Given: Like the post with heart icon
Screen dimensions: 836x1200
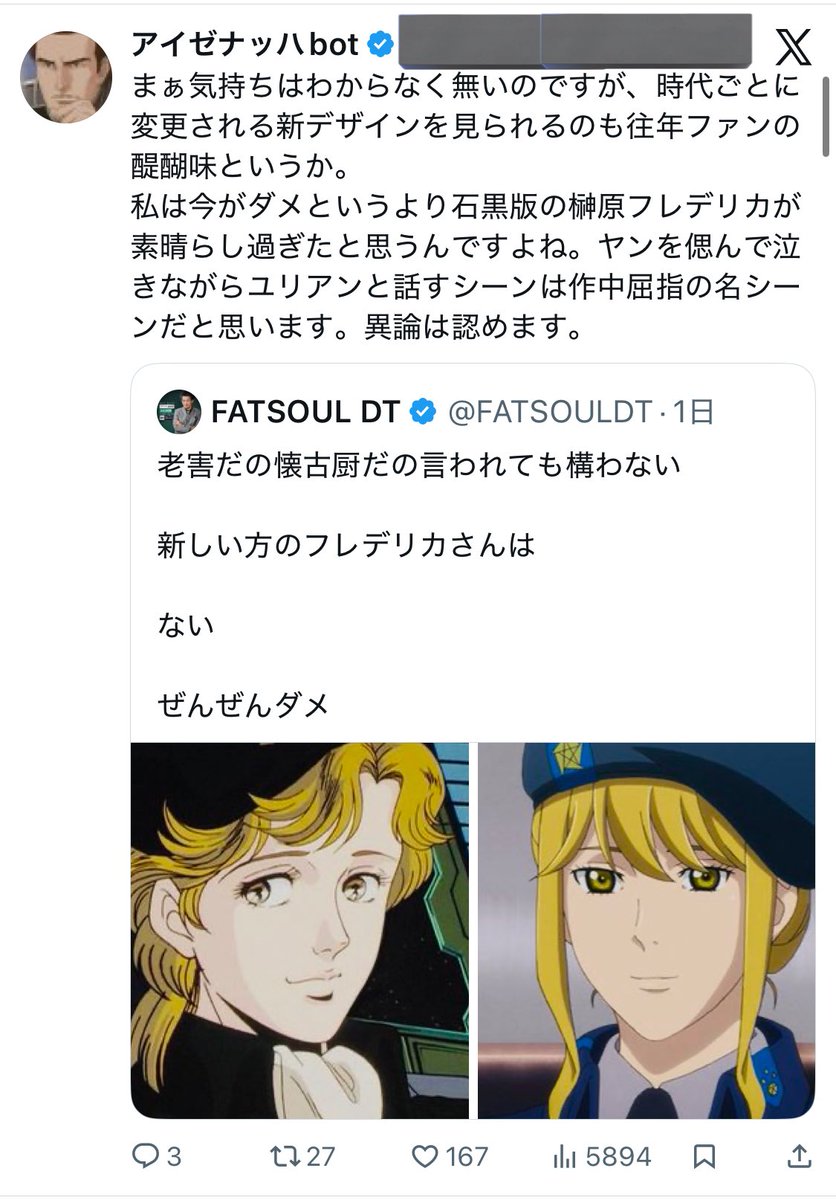Looking at the screenshot, I should [x=426, y=1157].
